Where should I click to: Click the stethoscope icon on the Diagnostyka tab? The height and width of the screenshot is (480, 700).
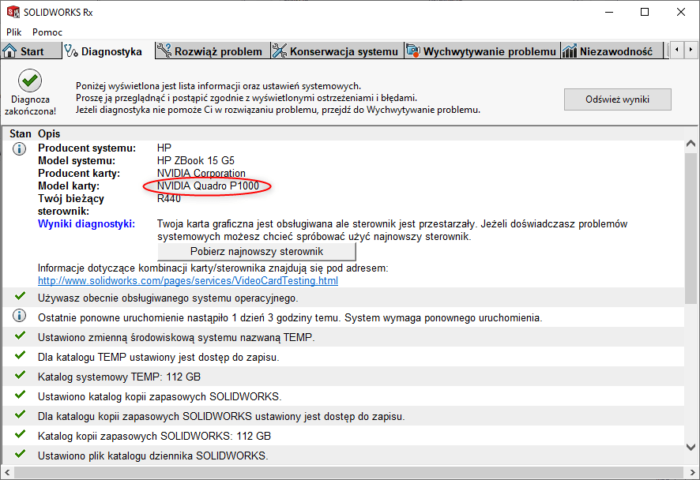point(71,51)
